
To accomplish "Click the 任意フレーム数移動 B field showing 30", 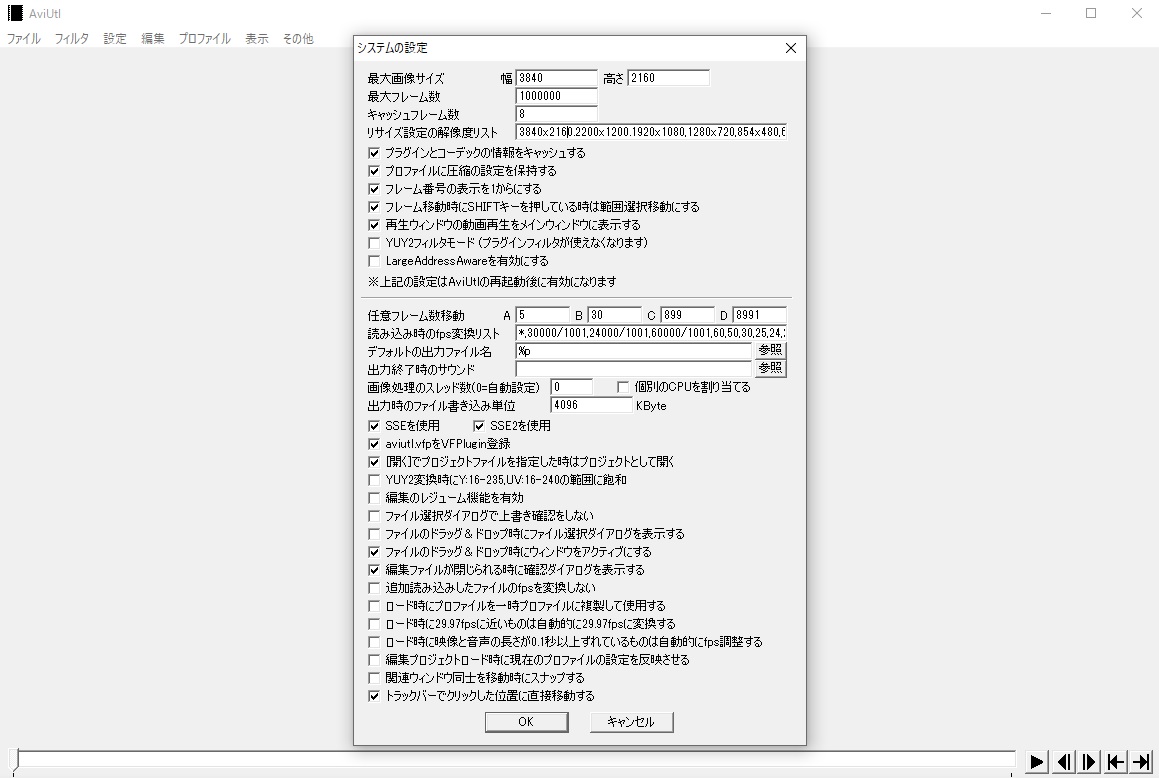I will tap(614, 315).
